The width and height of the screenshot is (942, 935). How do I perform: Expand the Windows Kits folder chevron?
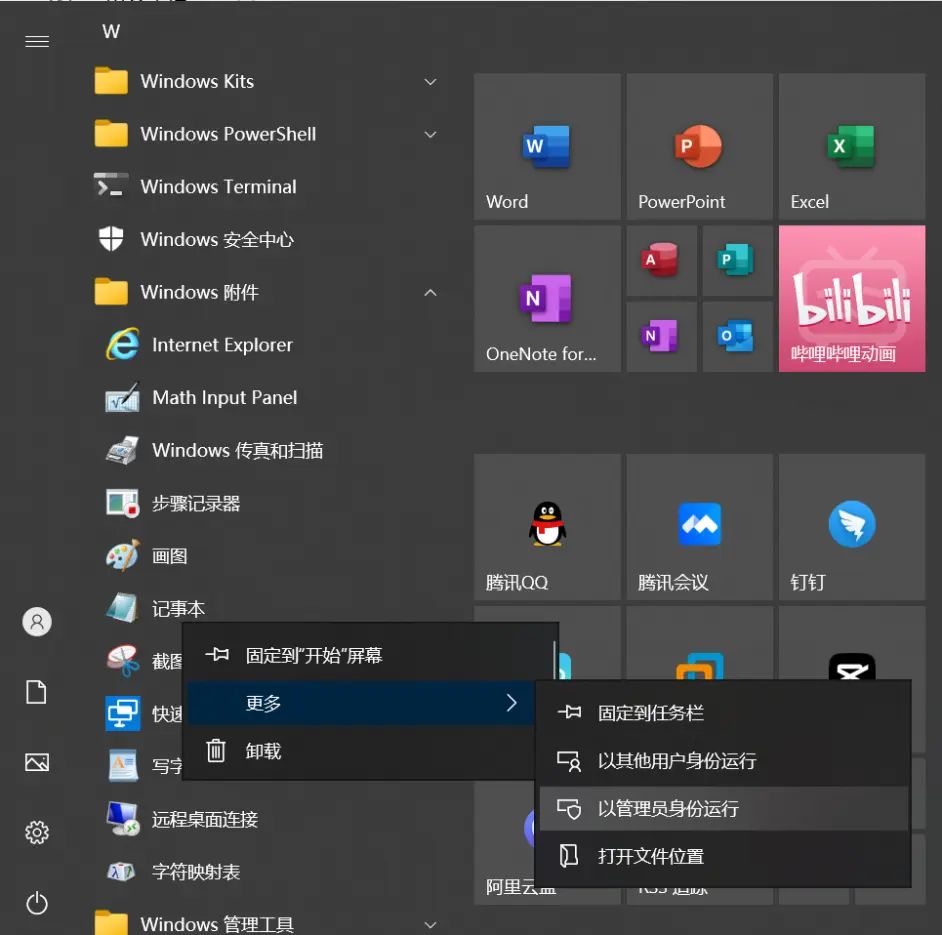[430, 82]
